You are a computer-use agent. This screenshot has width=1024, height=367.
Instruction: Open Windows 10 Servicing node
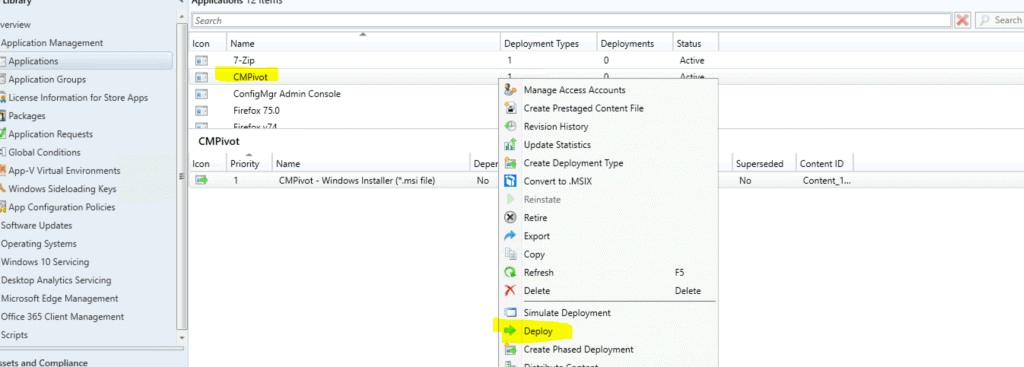44,263
